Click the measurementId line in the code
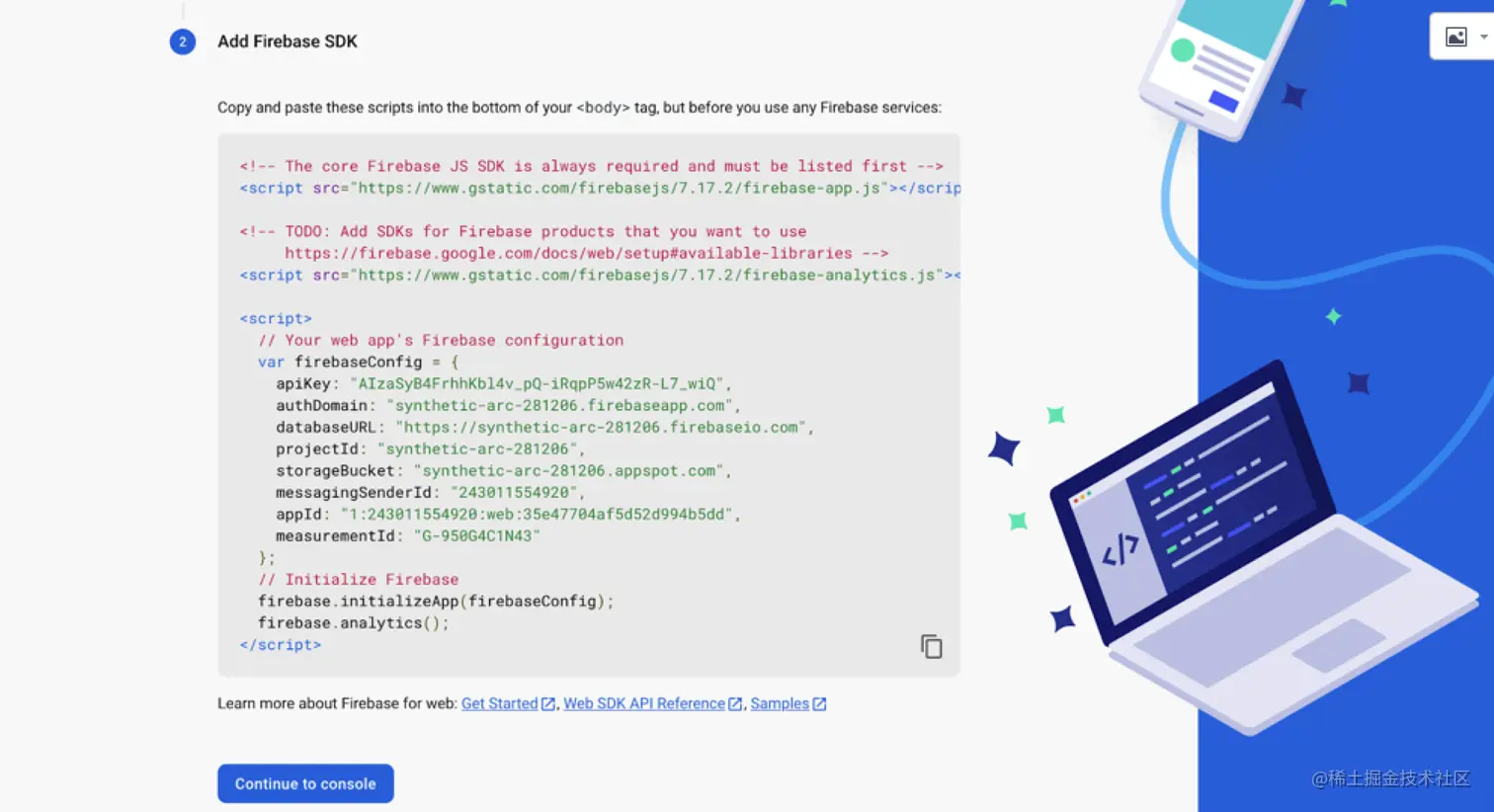 point(408,535)
